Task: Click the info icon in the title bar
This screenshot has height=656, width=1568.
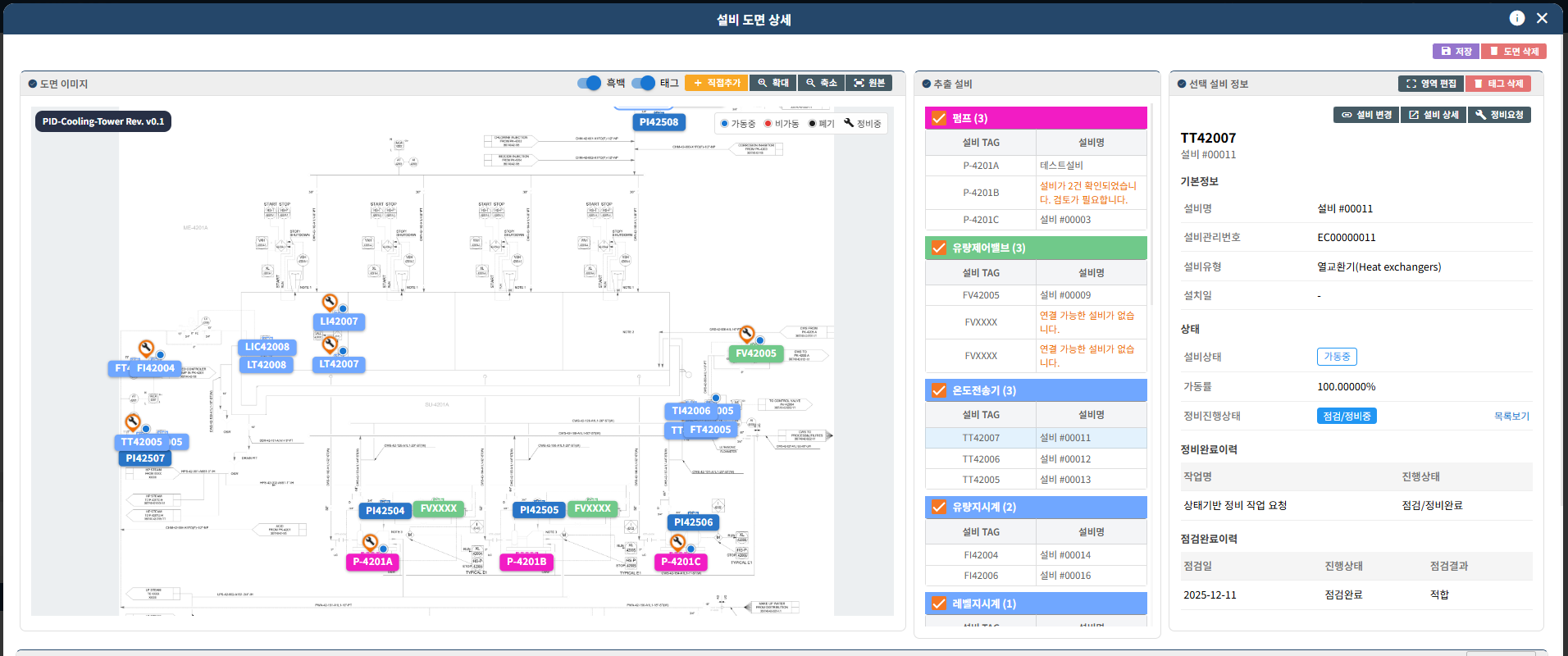Action: [1517, 18]
